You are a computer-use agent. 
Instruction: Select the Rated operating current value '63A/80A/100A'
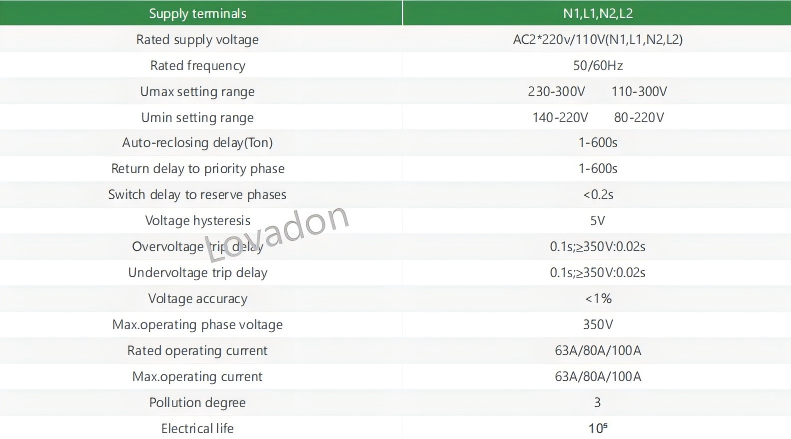pyautogui.click(x=598, y=351)
